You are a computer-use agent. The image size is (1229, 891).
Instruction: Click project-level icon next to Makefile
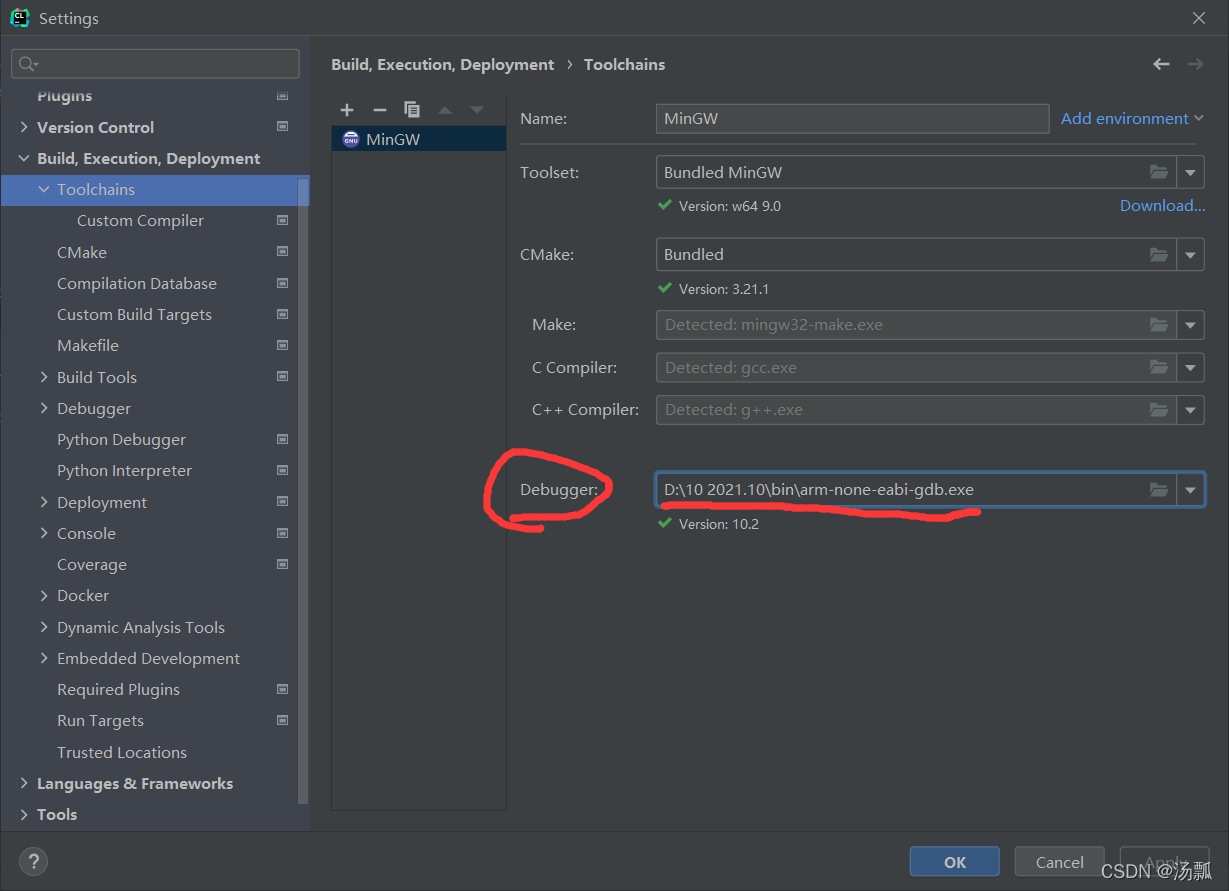point(283,345)
